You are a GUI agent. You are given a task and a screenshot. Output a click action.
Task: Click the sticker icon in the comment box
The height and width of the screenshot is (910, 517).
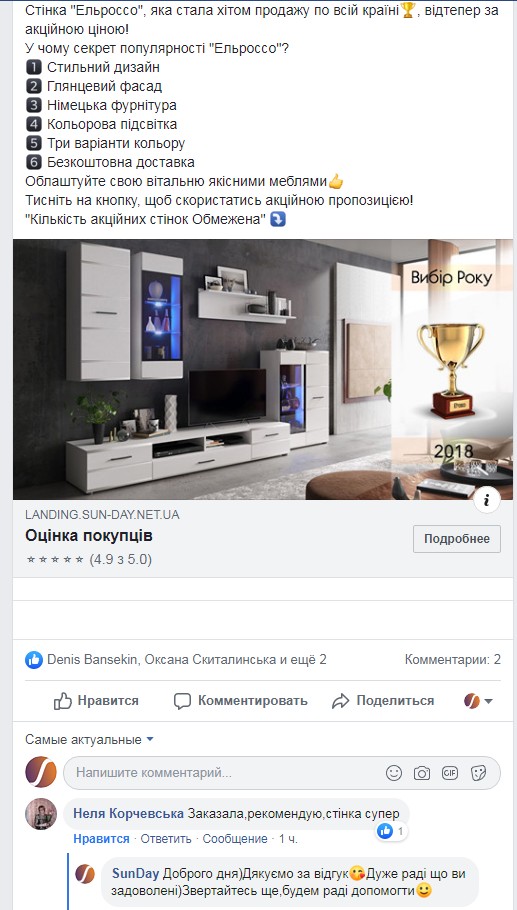point(478,772)
